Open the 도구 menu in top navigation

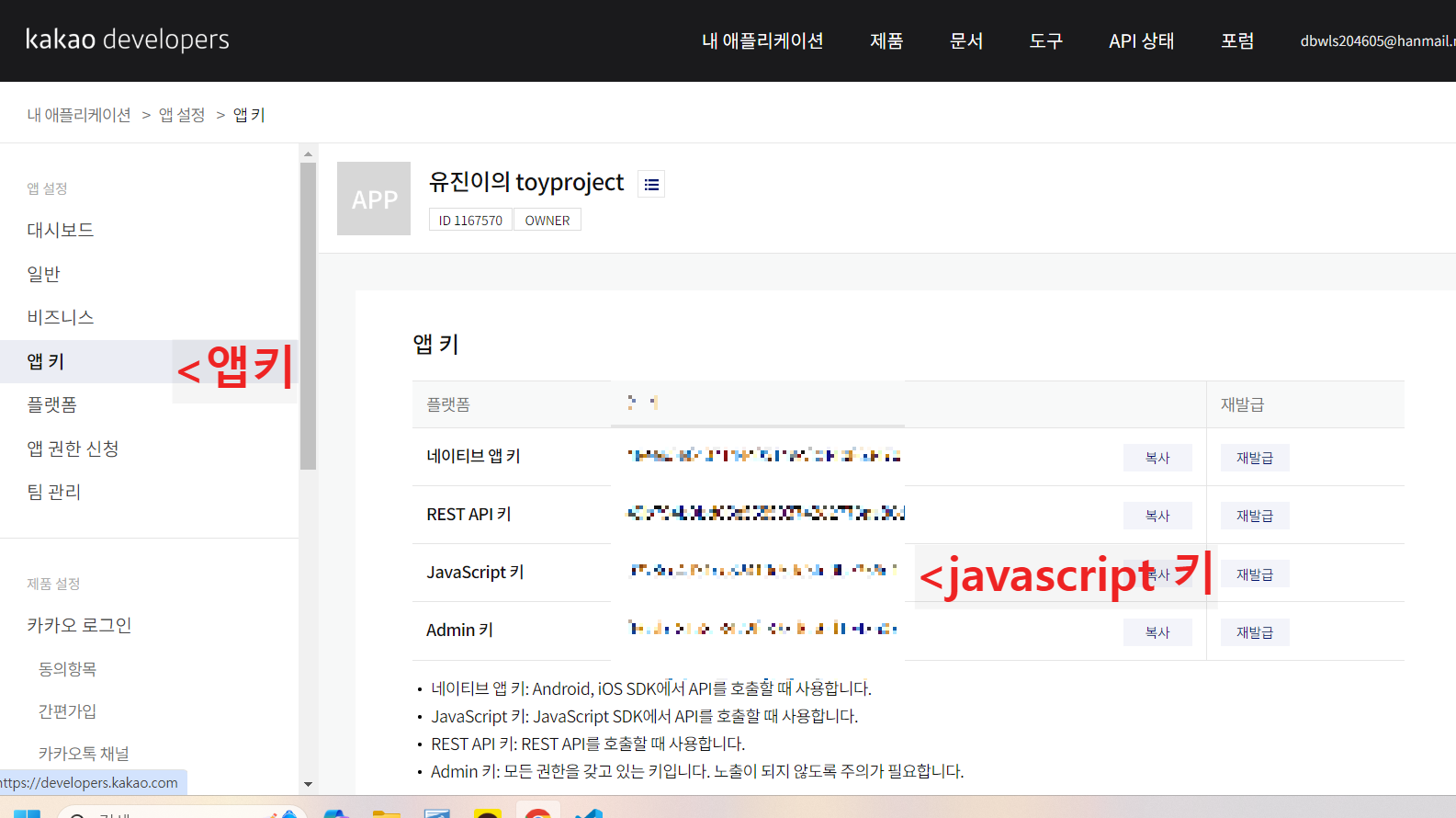[x=1045, y=40]
